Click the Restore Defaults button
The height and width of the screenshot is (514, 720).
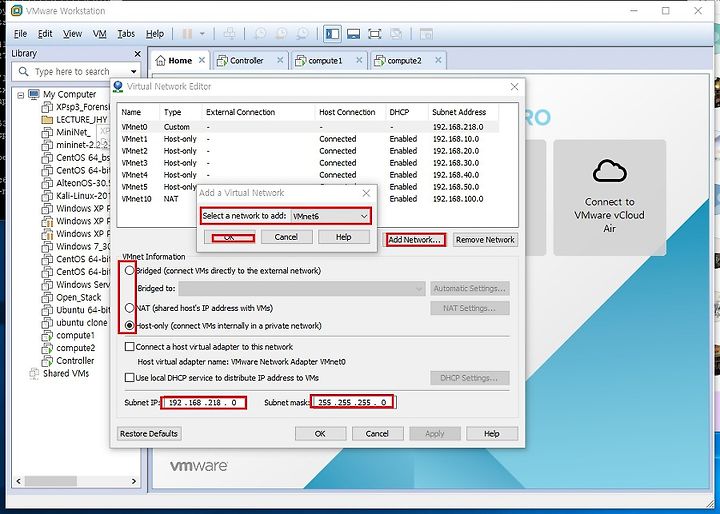click(149, 434)
